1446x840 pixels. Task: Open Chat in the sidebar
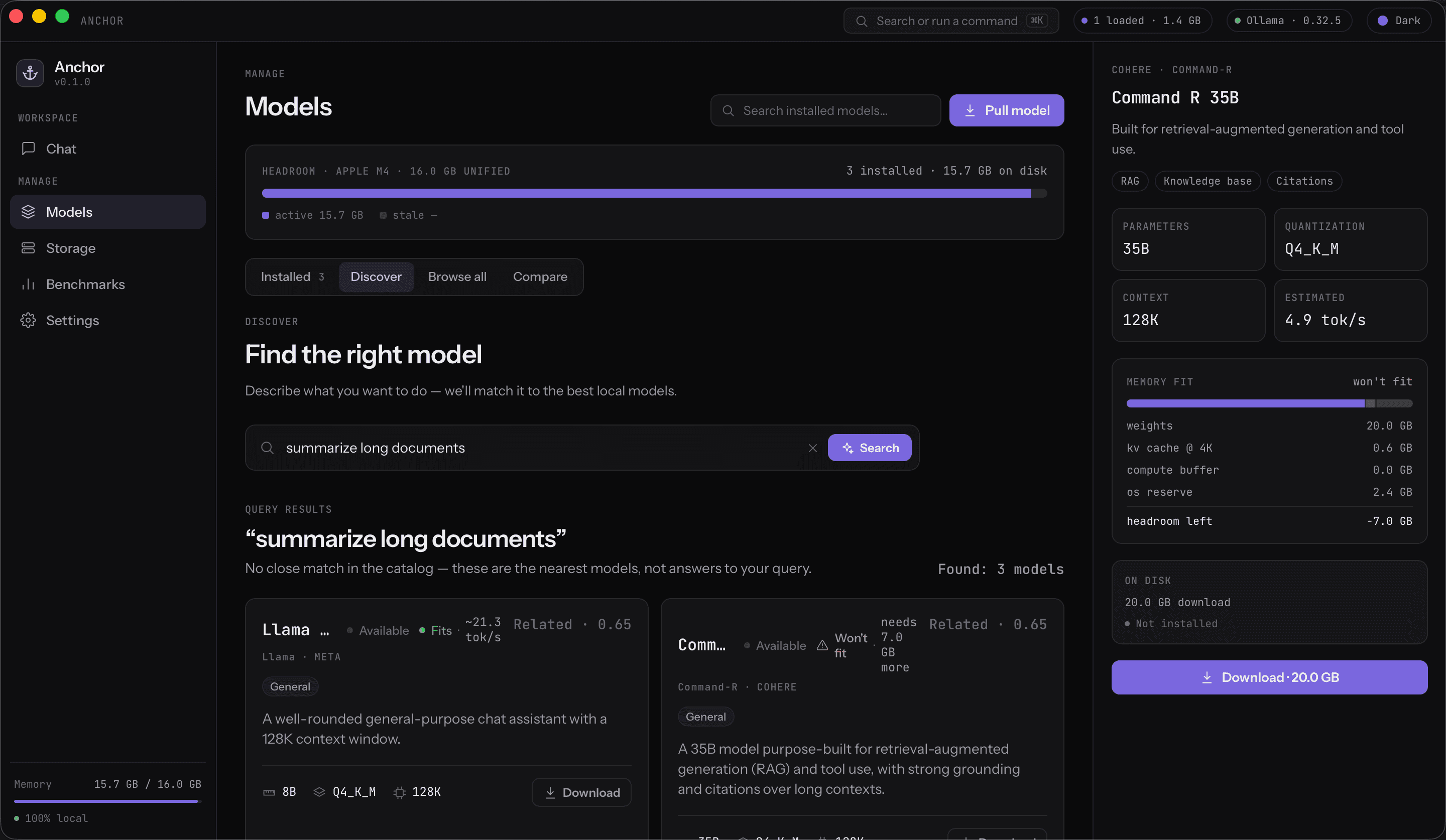tap(108, 149)
